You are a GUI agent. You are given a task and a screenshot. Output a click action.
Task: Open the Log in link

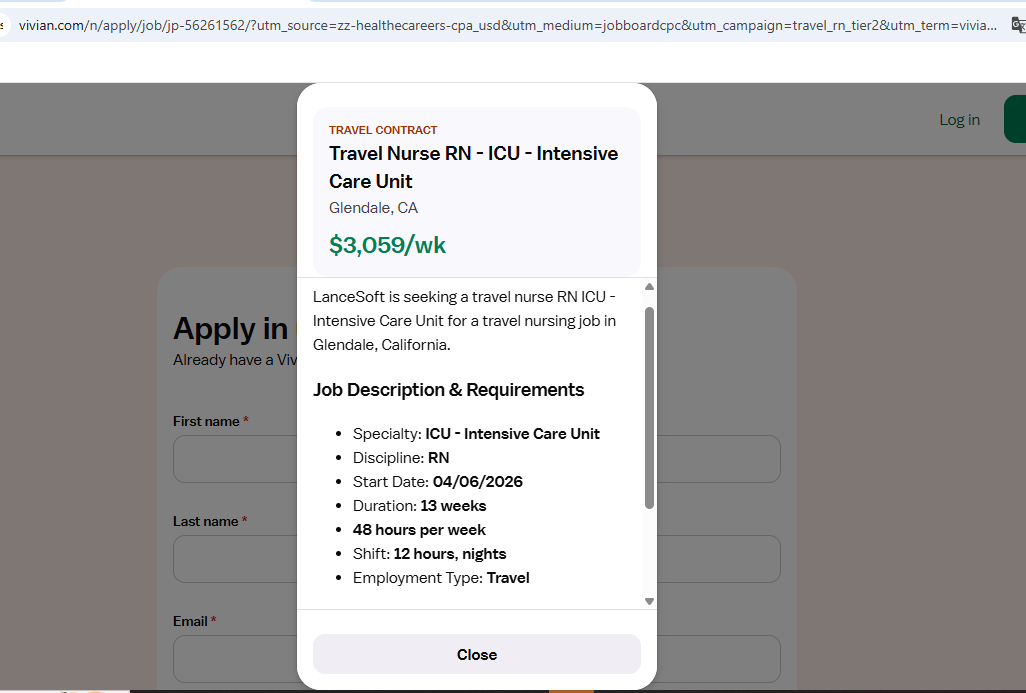click(x=959, y=120)
